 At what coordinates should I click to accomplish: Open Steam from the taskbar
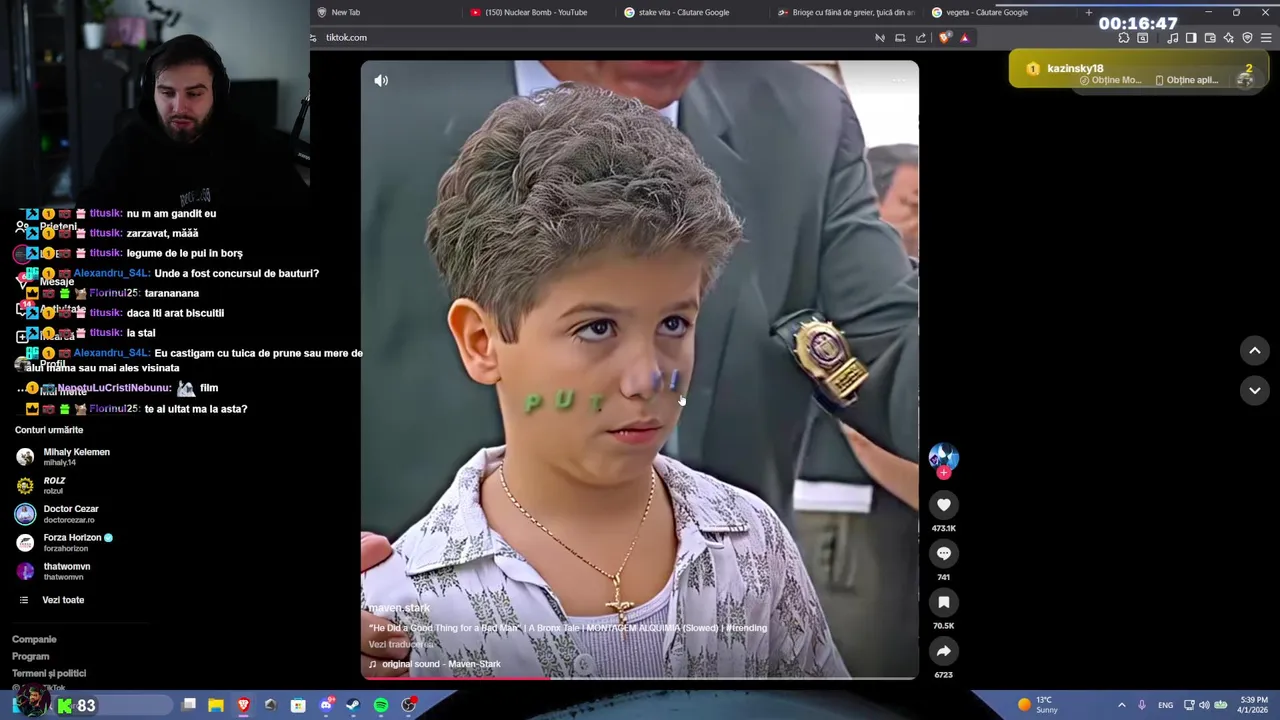tap(353, 705)
